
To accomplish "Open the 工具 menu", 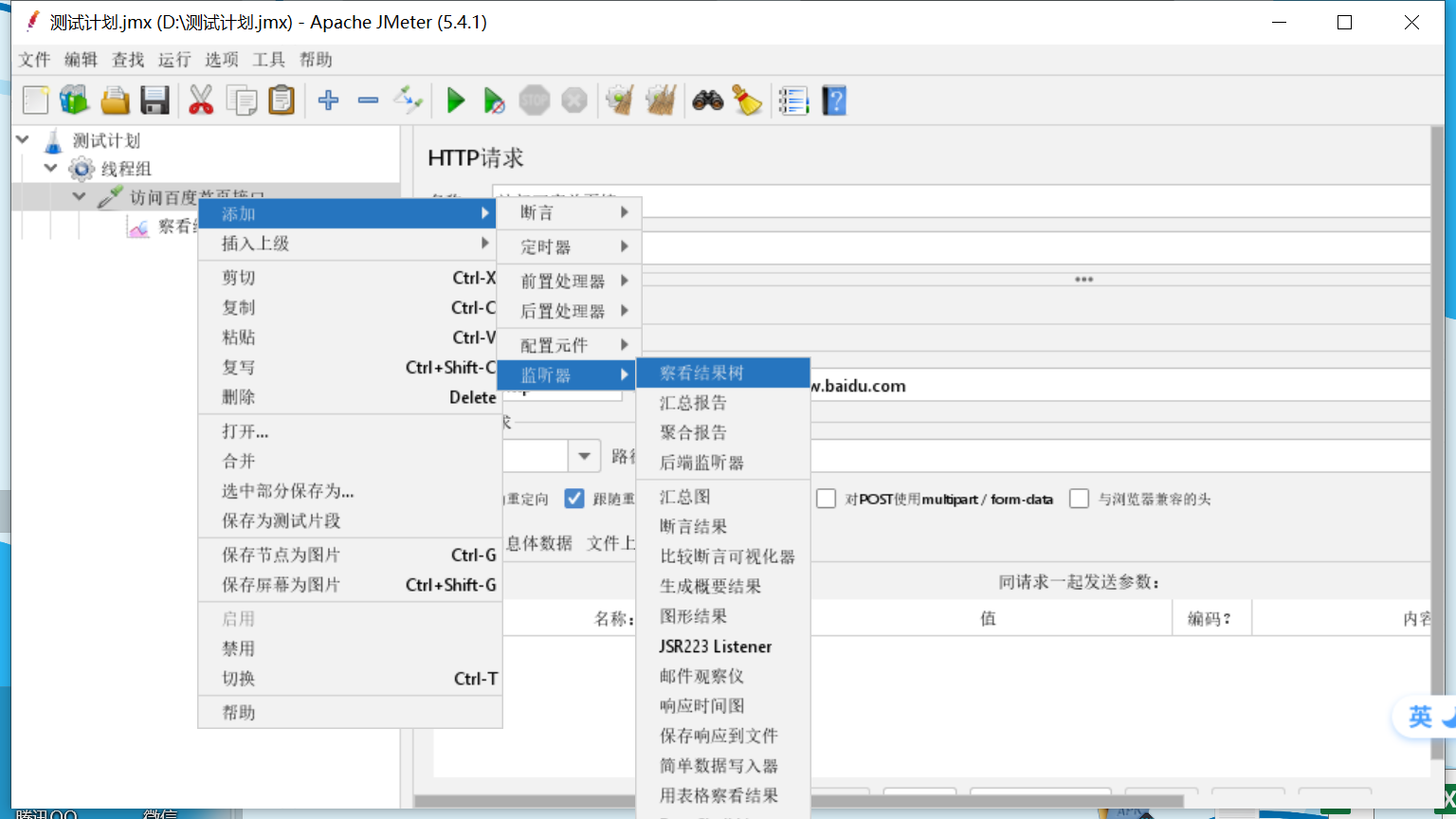I will point(268,60).
